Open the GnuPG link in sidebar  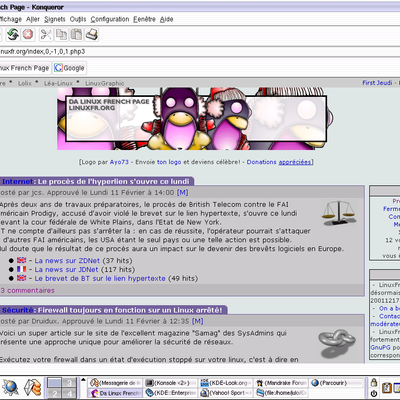(x=380, y=347)
